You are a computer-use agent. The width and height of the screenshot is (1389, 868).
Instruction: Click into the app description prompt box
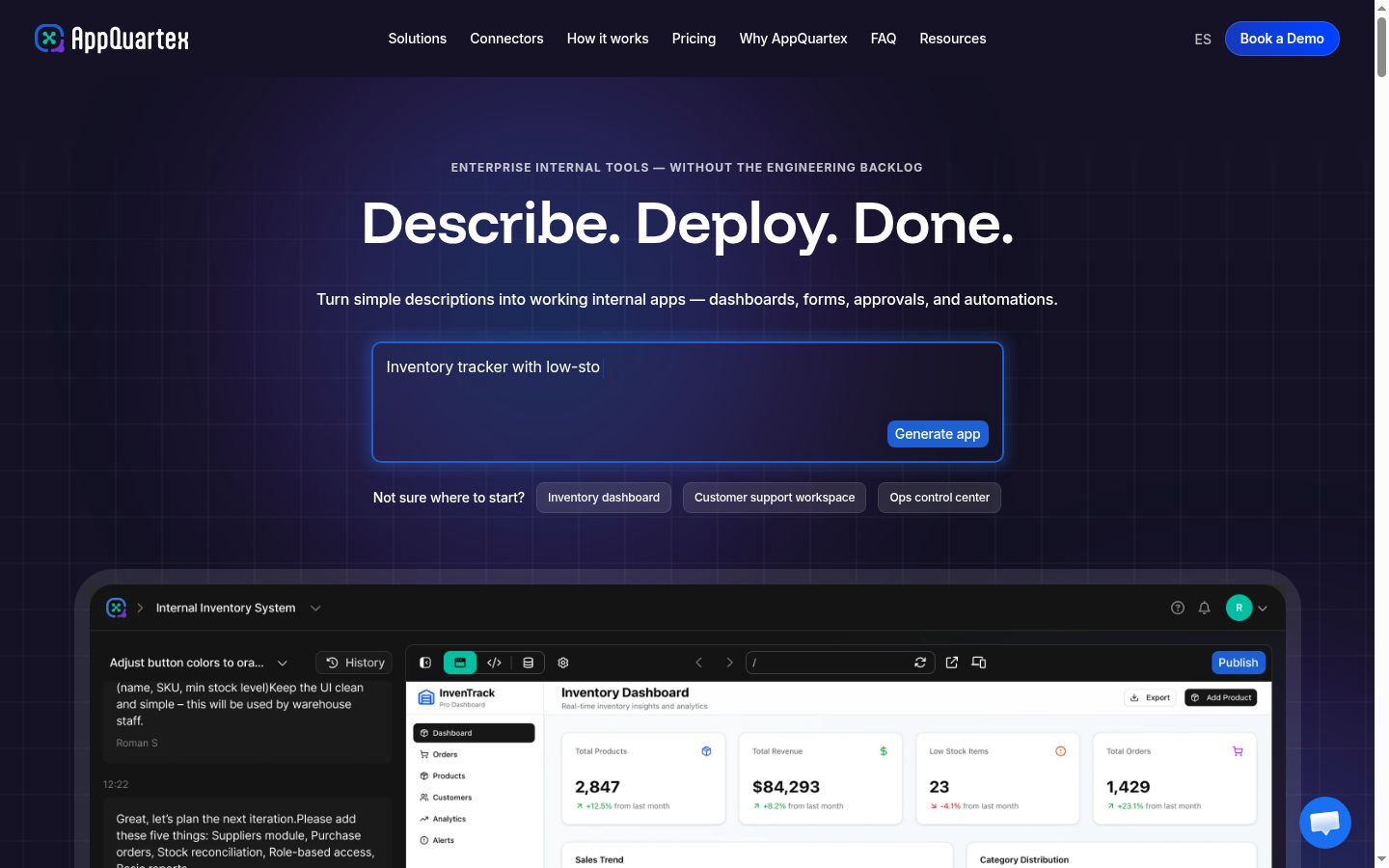click(x=688, y=402)
